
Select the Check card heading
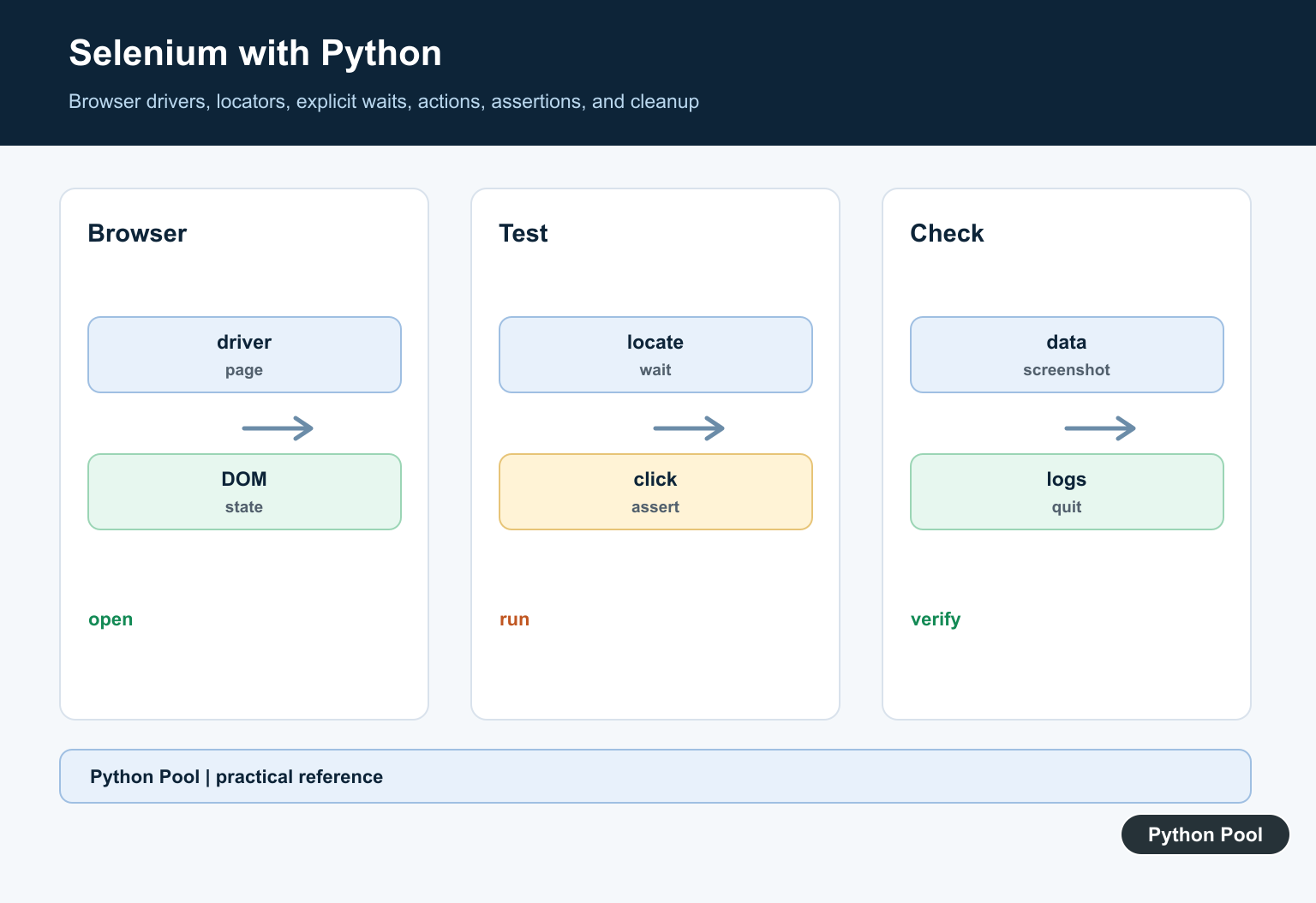click(947, 233)
